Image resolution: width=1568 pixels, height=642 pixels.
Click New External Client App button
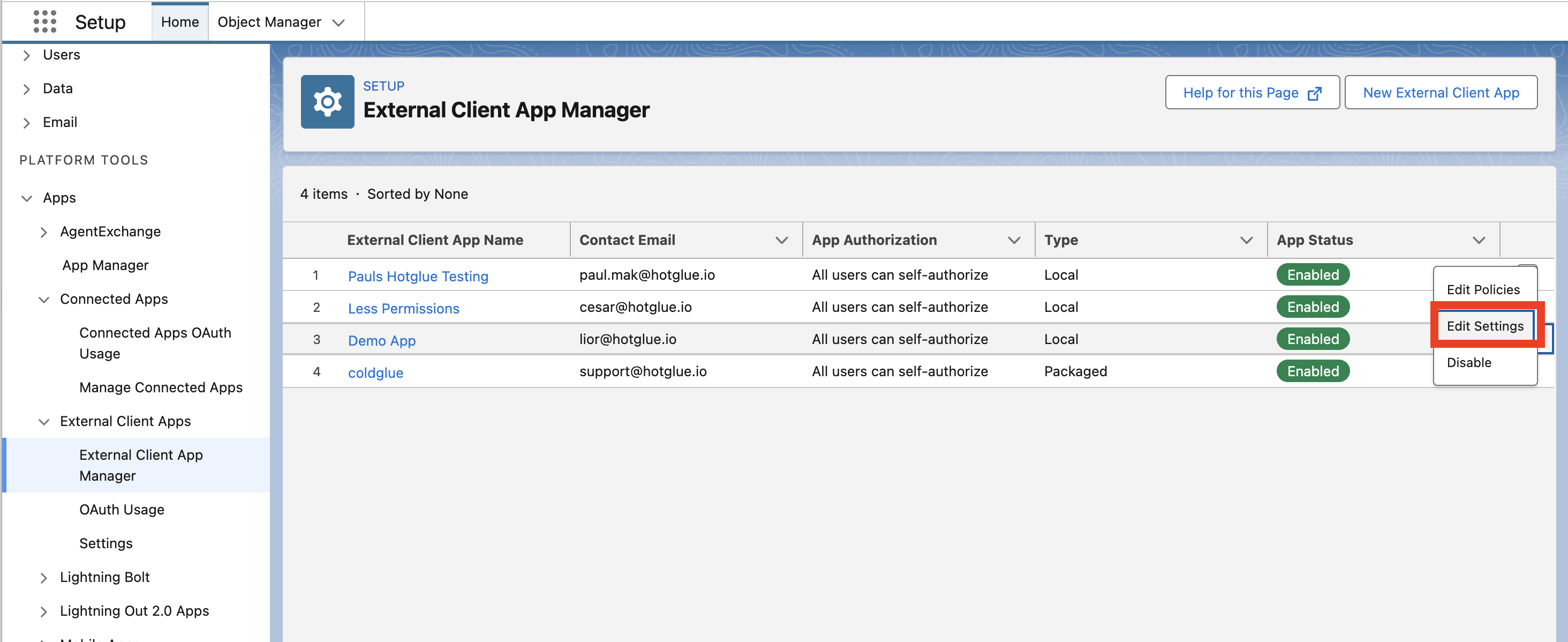(x=1441, y=93)
